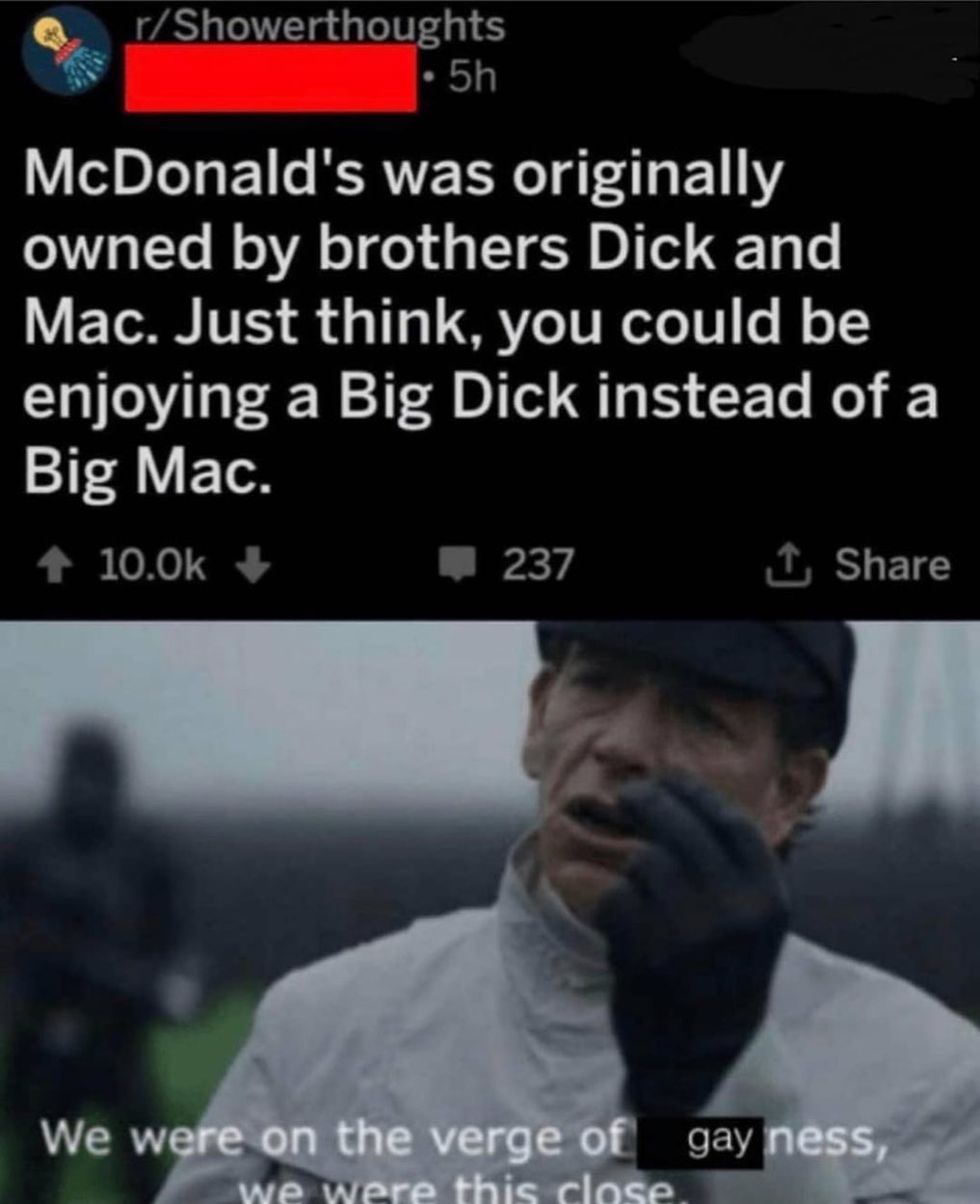Visit the r/Showerthoughts subreddit link
Screen dimensions: 980x1204
[x=318, y=26]
